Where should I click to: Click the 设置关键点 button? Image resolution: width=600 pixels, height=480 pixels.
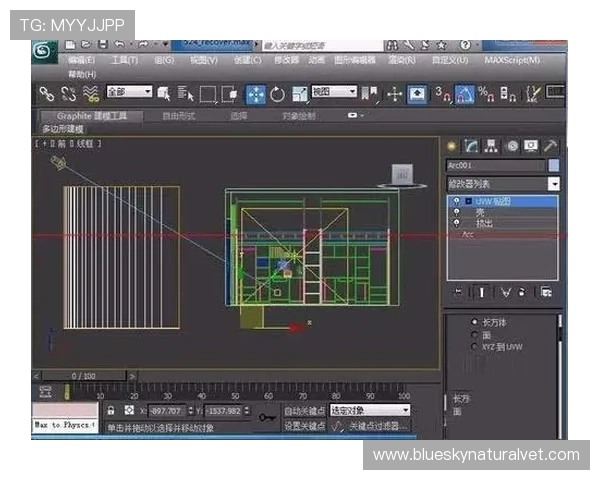[304, 426]
